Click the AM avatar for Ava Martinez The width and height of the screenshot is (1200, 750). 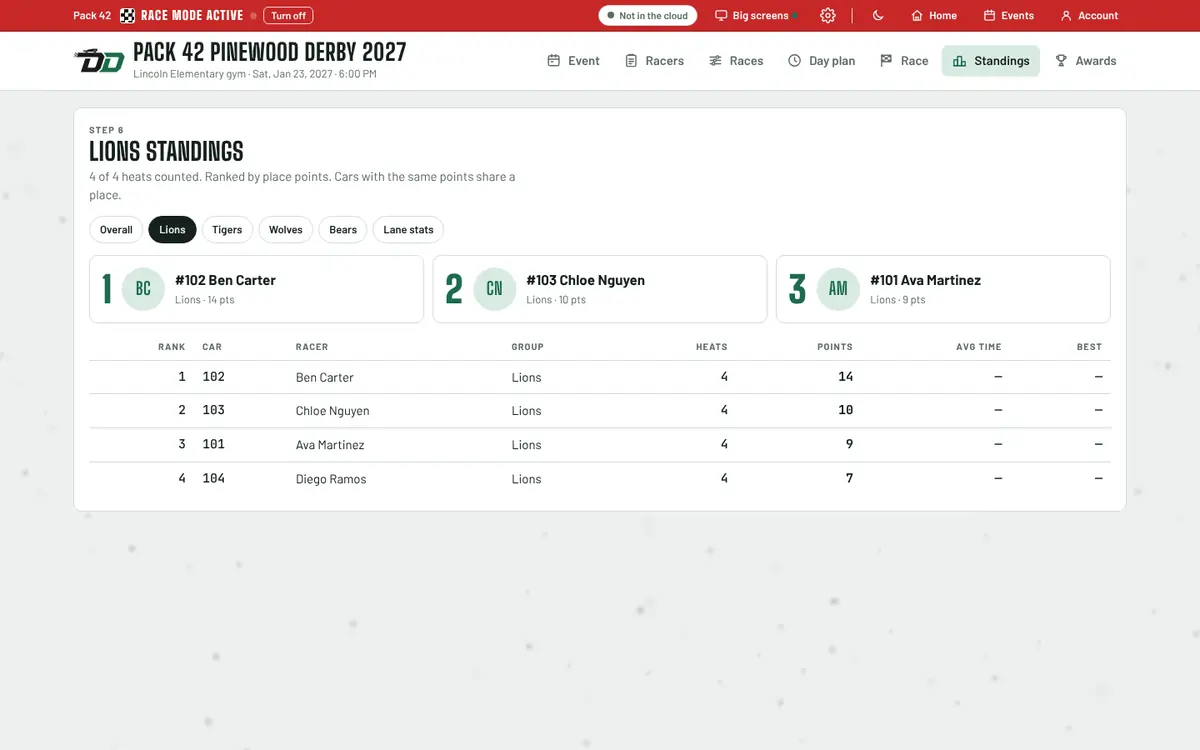838,289
